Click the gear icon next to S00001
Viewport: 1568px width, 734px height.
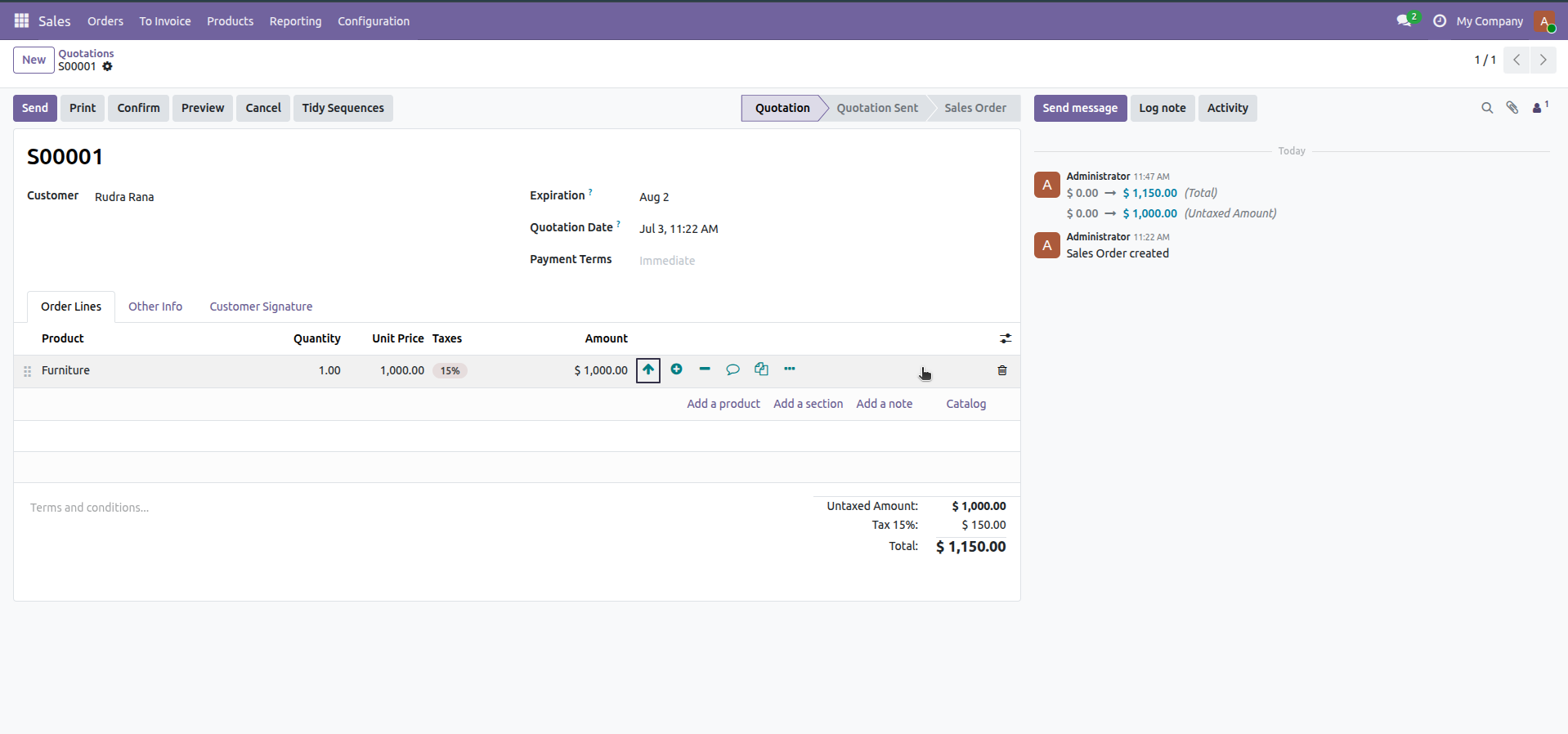point(107,66)
